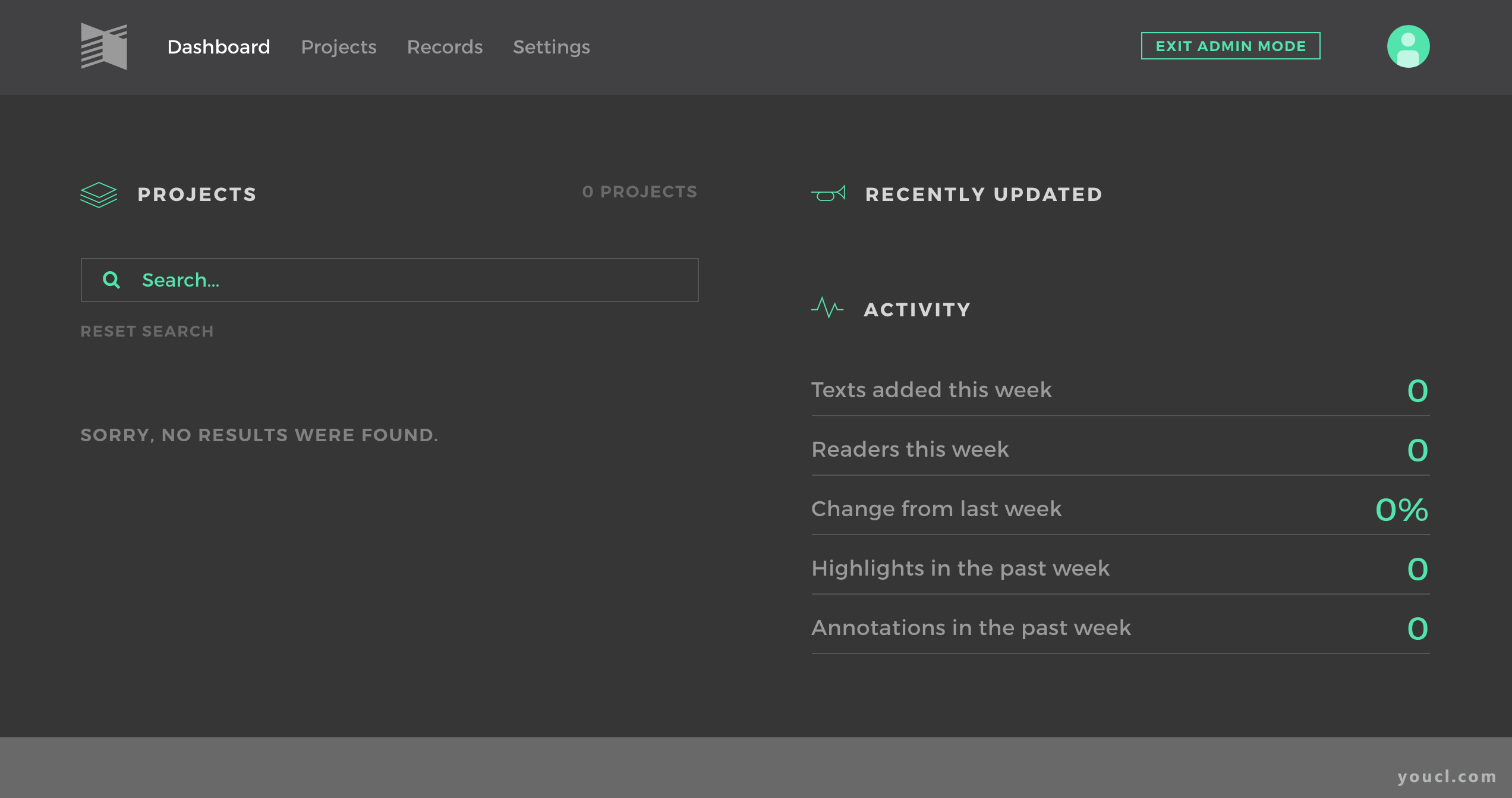
Task: Click the 0 Projects count label
Action: tap(640, 191)
